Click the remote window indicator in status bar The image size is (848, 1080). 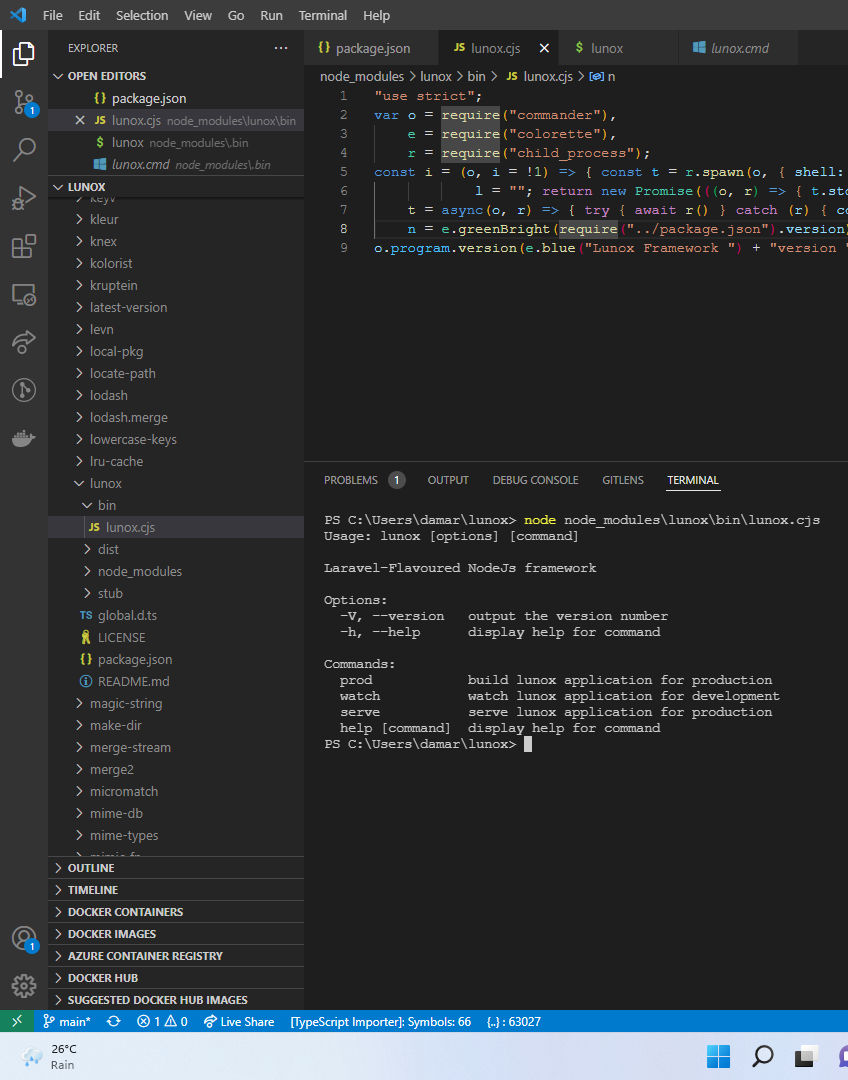pos(17,1021)
